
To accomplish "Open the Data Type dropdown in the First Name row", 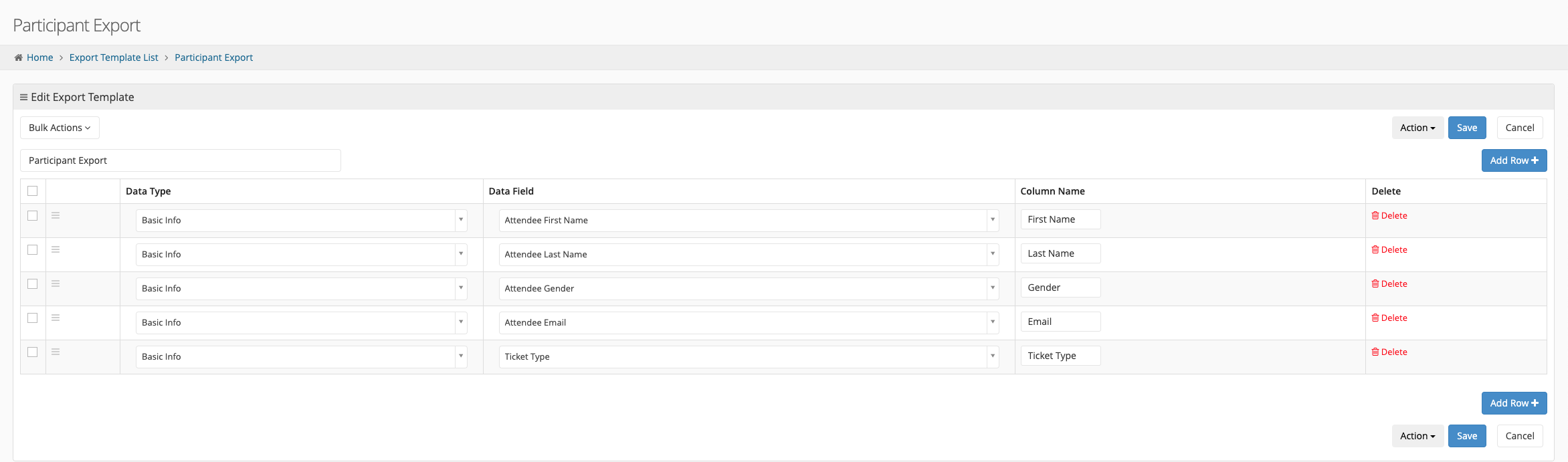I will 301,220.
